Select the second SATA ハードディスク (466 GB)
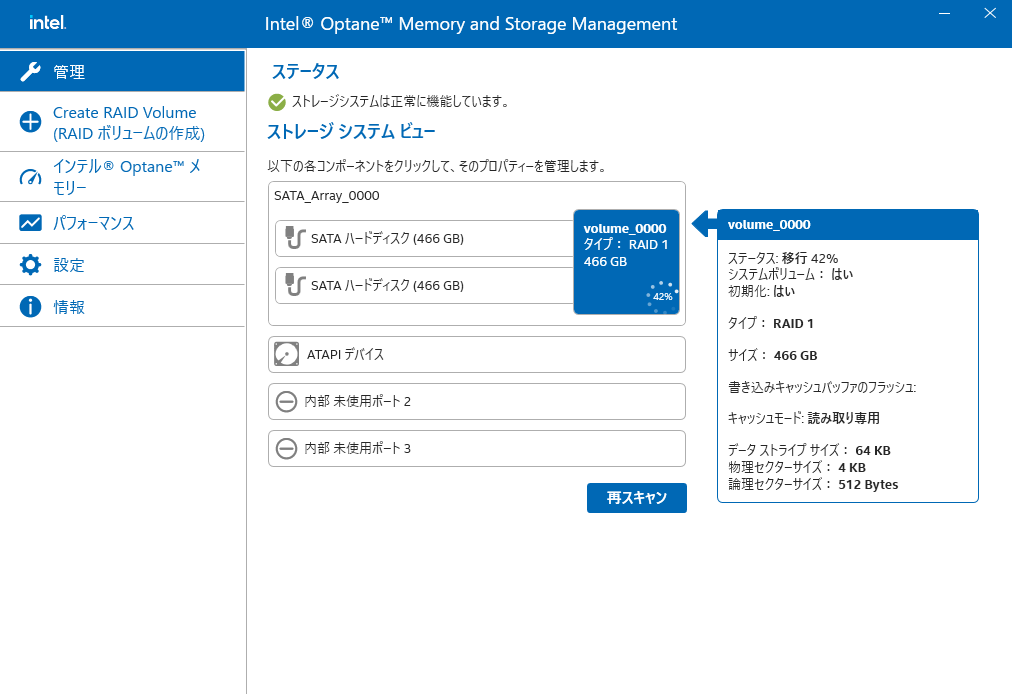The width and height of the screenshot is (1012, 694). coord(424,285)
